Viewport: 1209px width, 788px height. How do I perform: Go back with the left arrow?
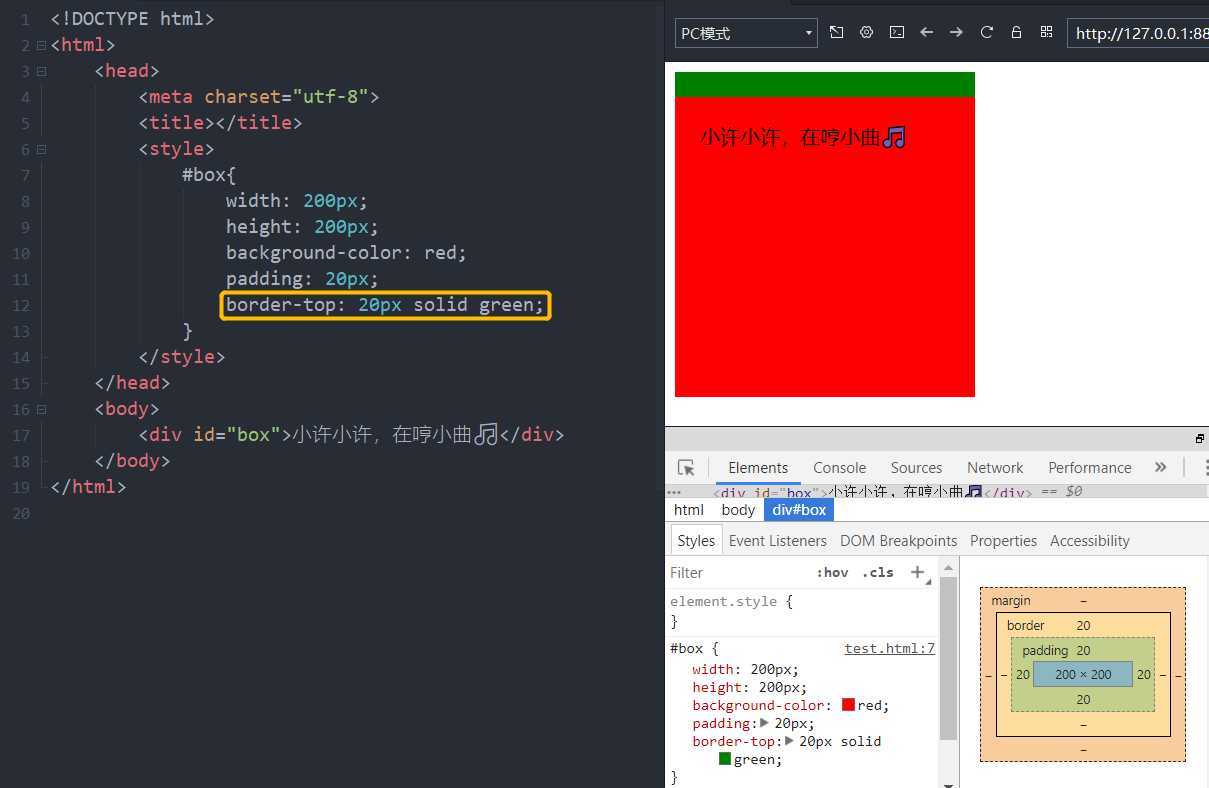927,32
